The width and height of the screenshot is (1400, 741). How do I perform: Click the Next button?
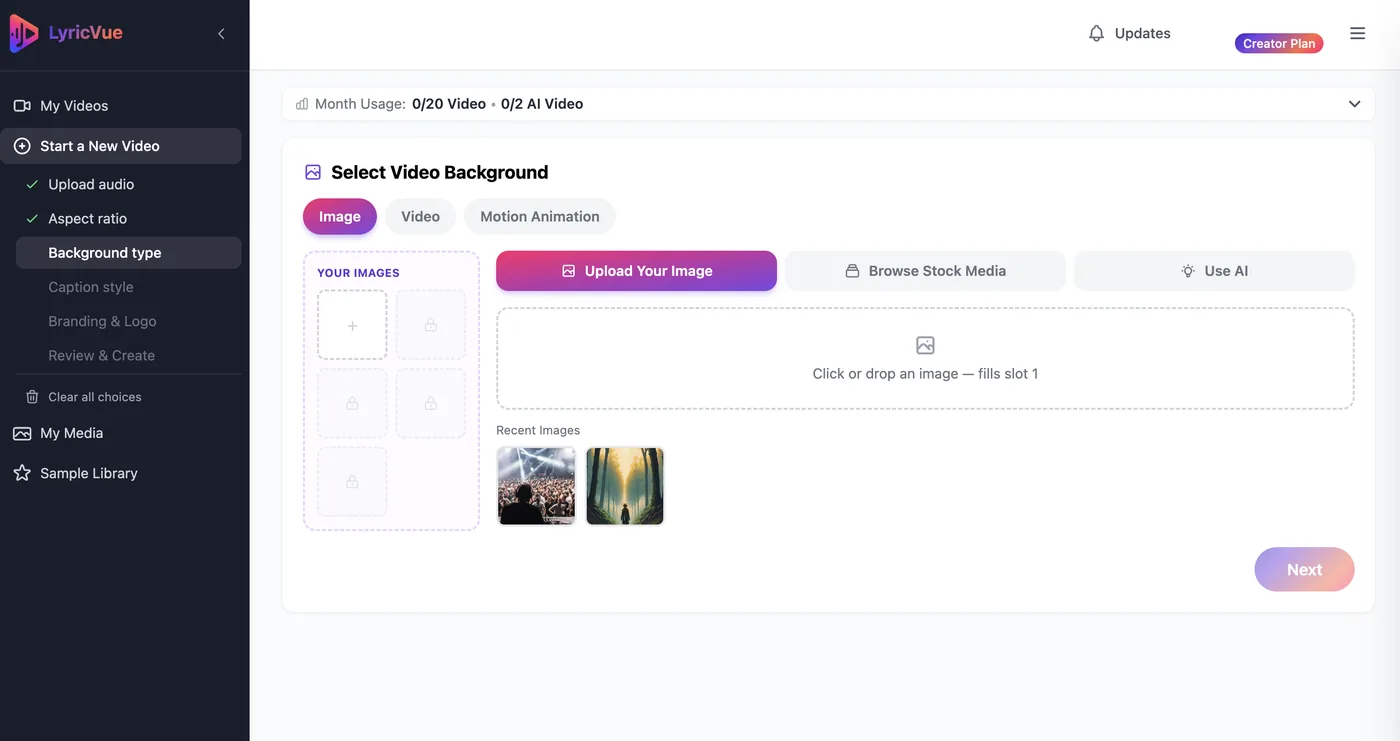(x=1304, y=569)
